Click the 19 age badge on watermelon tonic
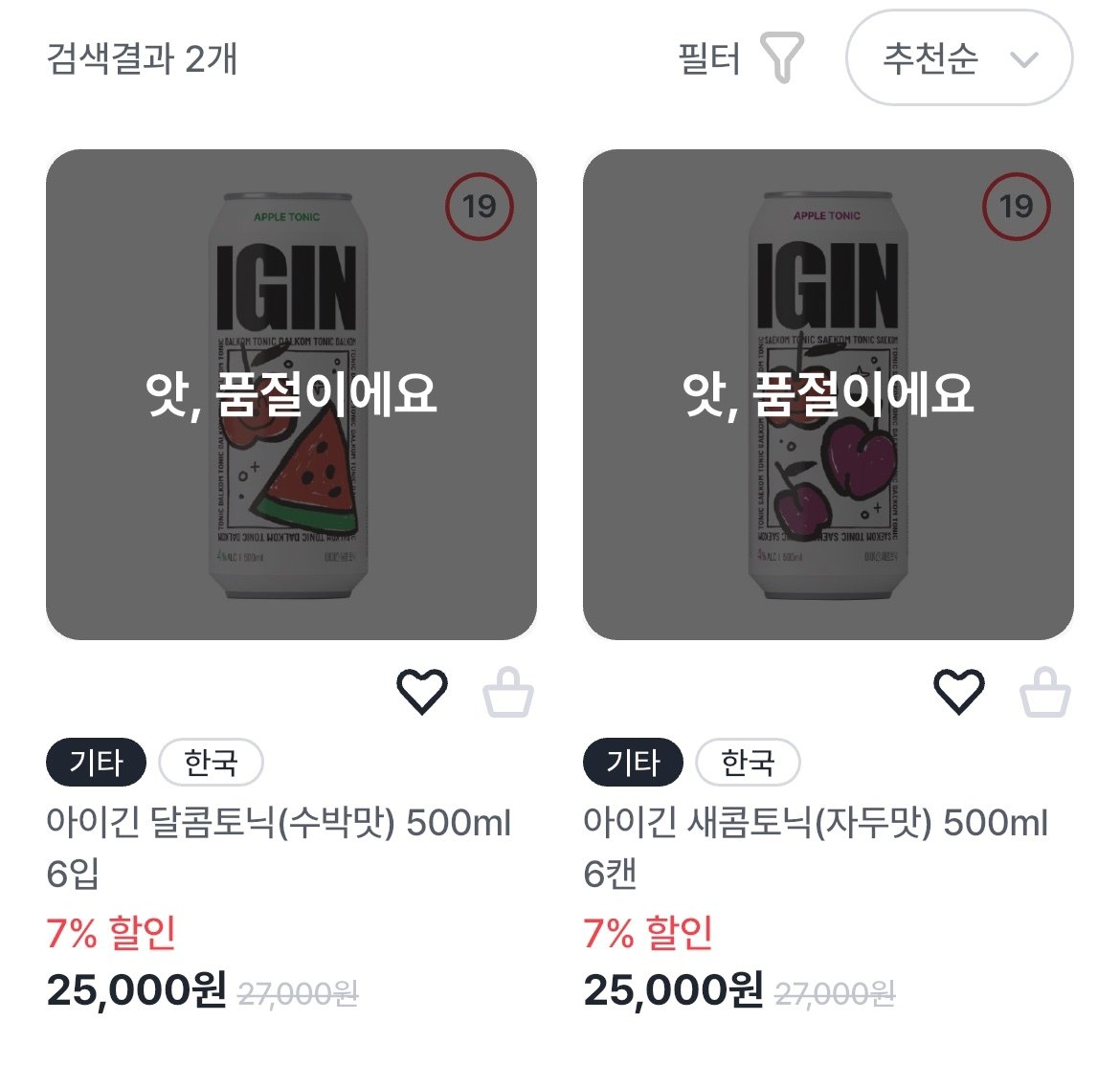 tap(479, 205)
